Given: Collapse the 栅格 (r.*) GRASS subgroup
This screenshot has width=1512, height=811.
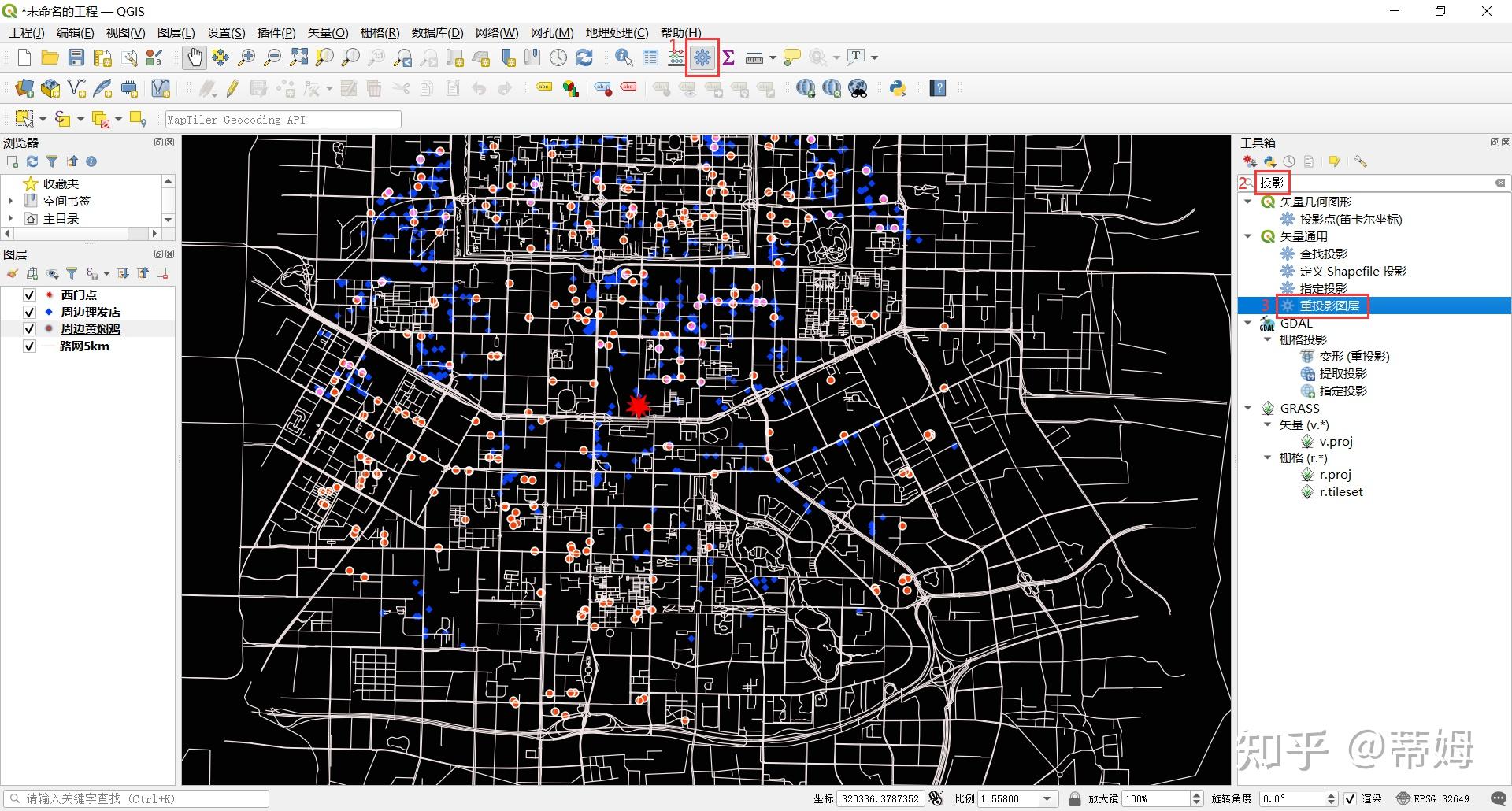Looking at the screenshot, I should point(1268,457).
